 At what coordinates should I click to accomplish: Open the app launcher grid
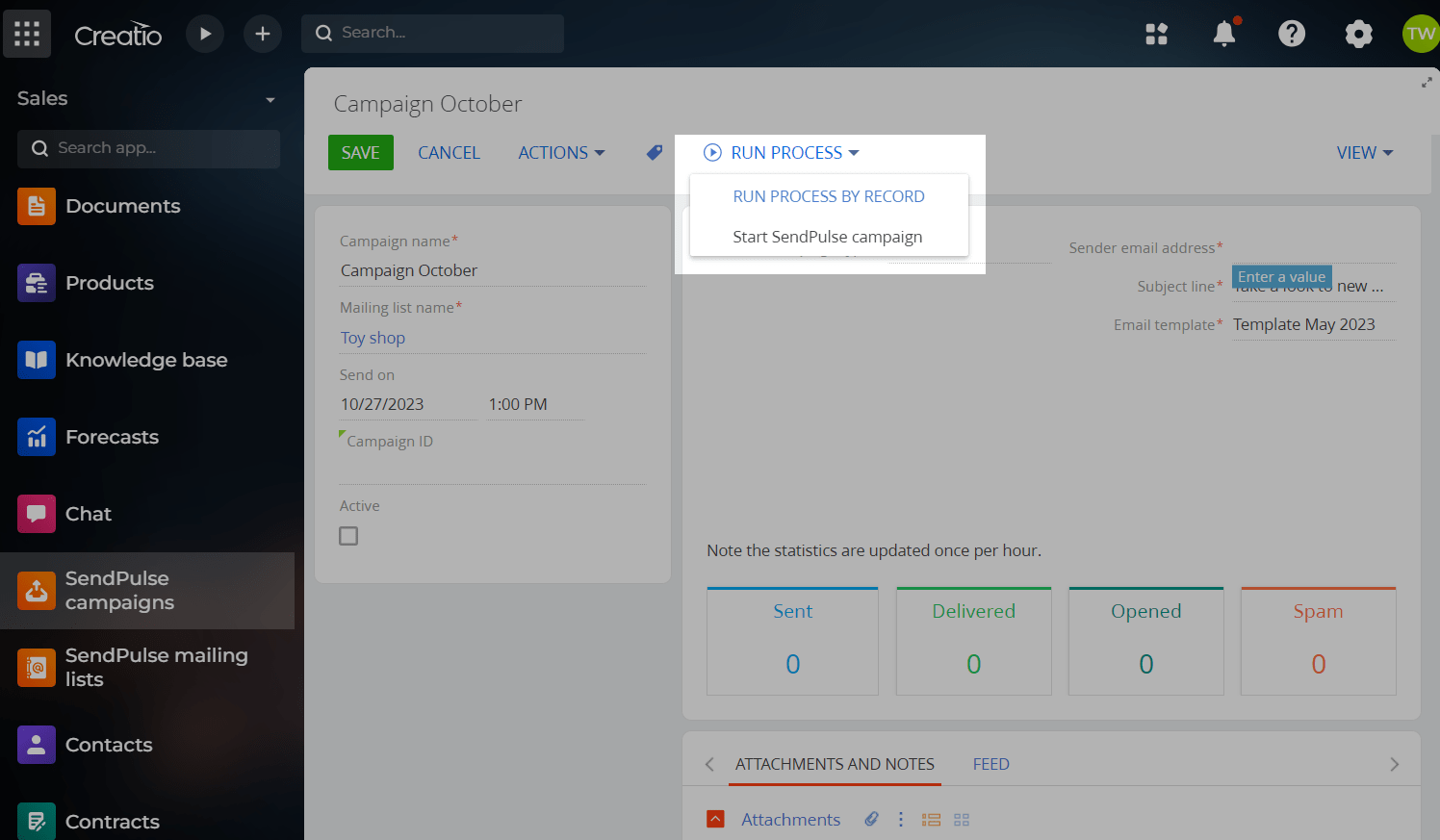click(27, 34)
